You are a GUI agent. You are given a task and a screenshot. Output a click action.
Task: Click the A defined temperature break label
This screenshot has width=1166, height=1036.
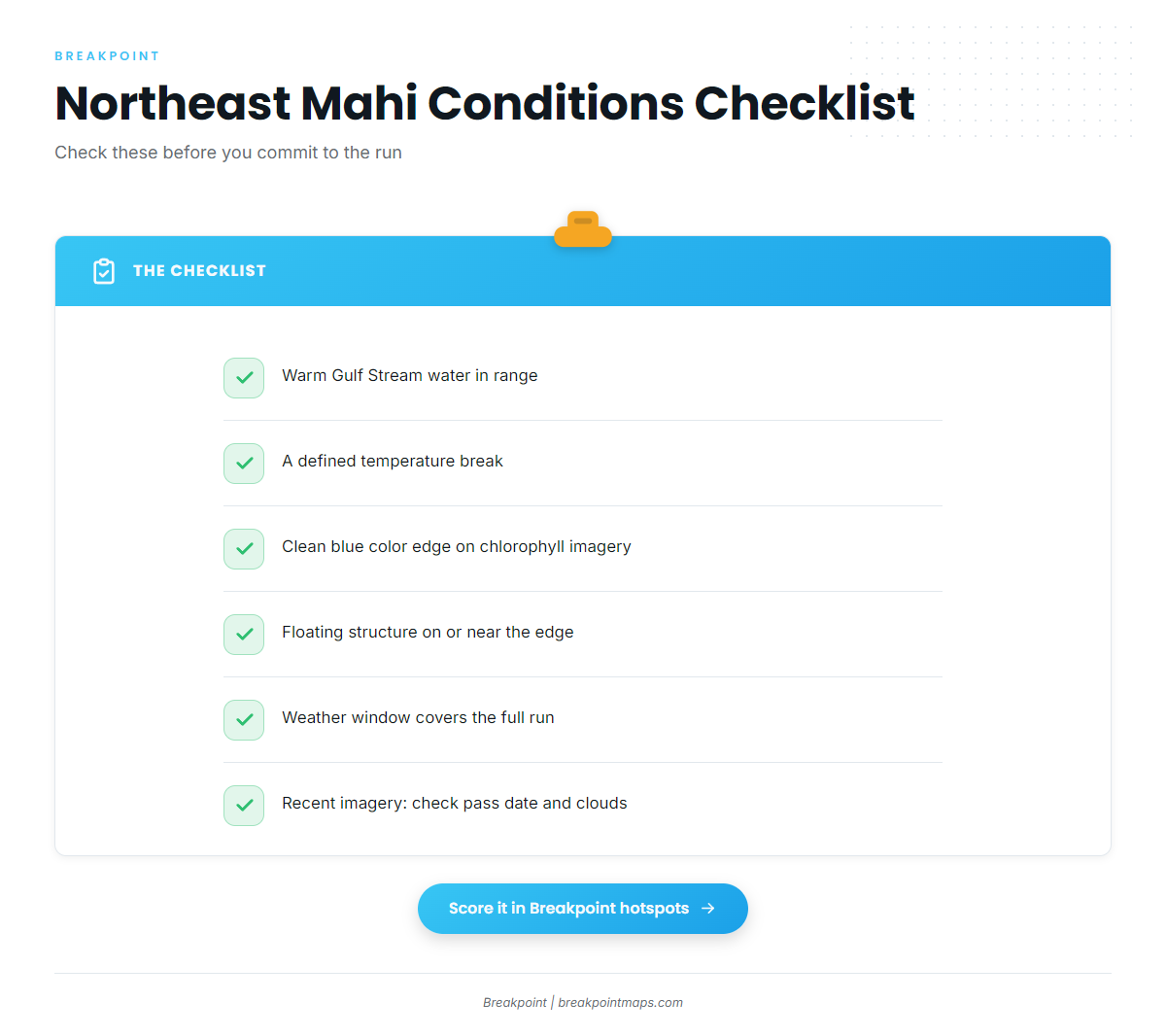coord(393,462)
